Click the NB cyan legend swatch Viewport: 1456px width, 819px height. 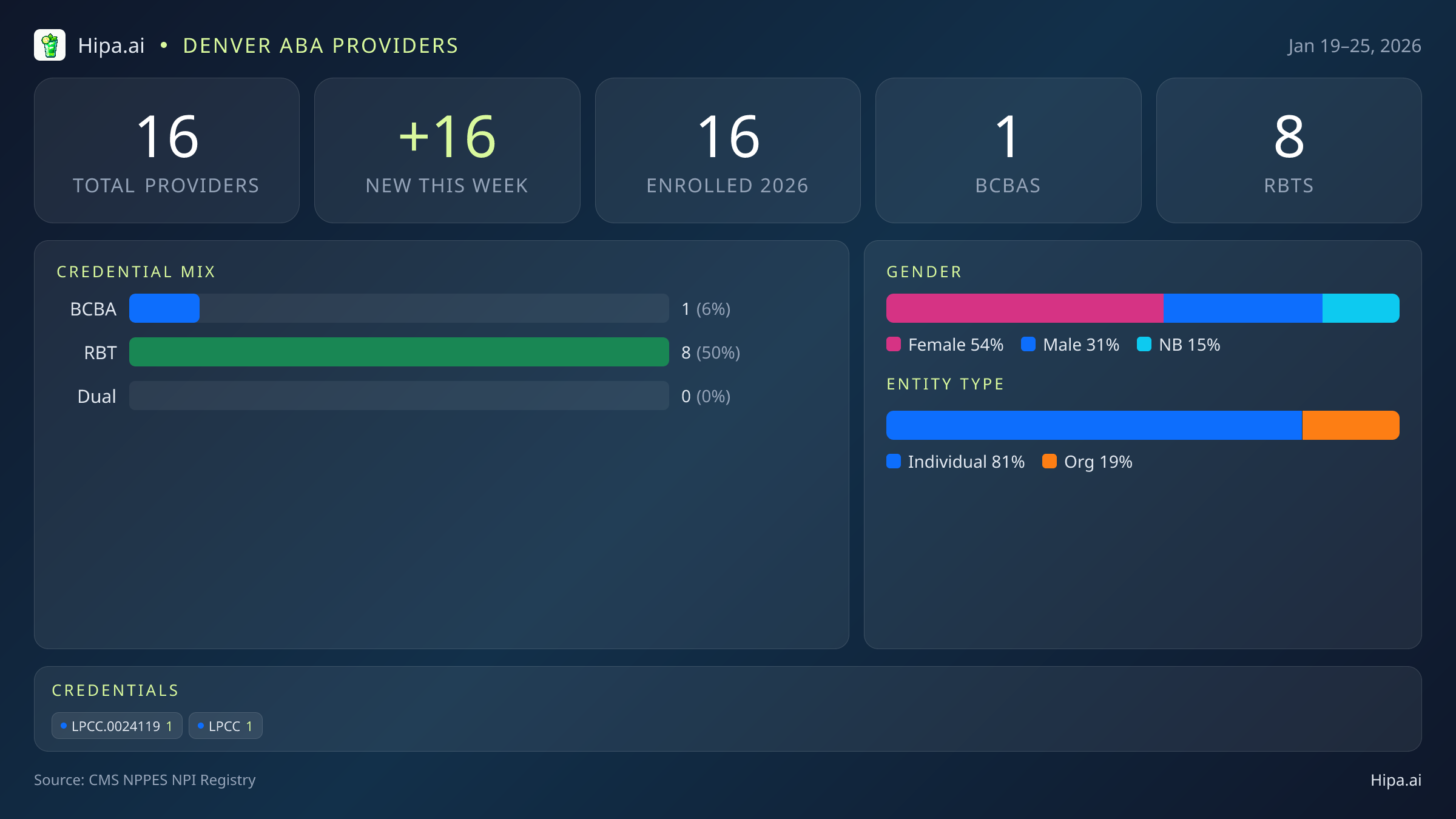coord(1144,345)
